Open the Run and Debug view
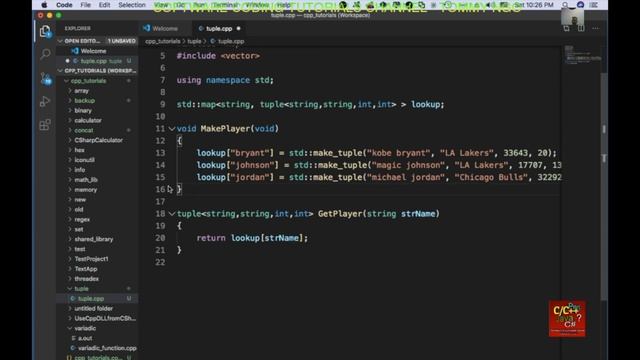The image size is (640, 360). (45, 102)
